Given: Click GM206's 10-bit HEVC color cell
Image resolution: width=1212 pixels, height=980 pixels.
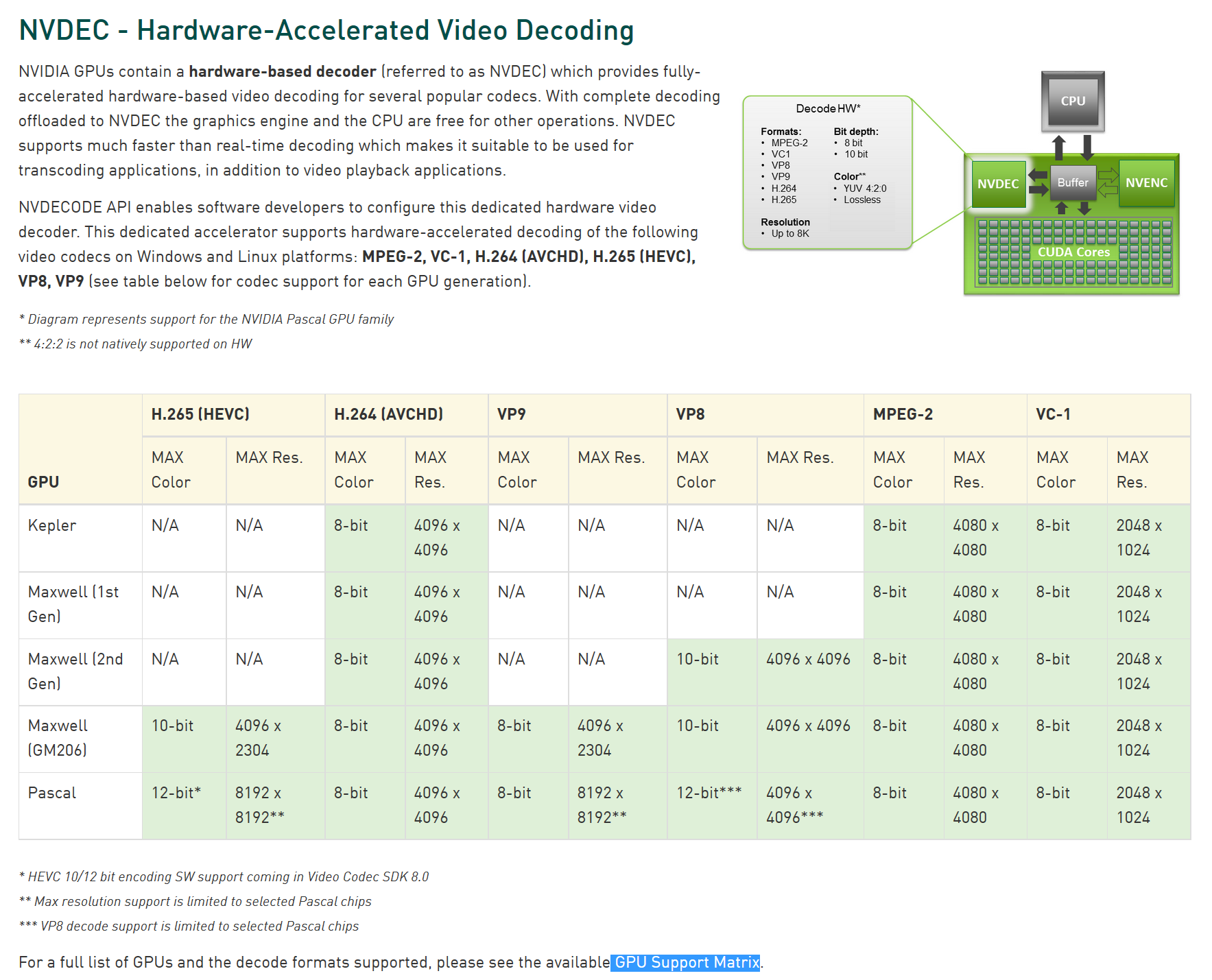Looking at the screenshot, I should point(184,739).
